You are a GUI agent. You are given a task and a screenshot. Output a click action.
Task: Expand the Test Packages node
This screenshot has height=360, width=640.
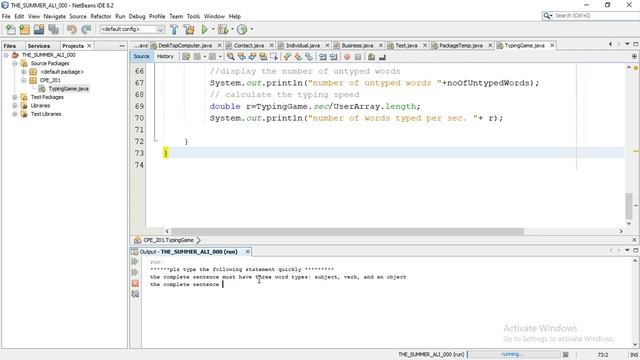click(x=15, y=97)
